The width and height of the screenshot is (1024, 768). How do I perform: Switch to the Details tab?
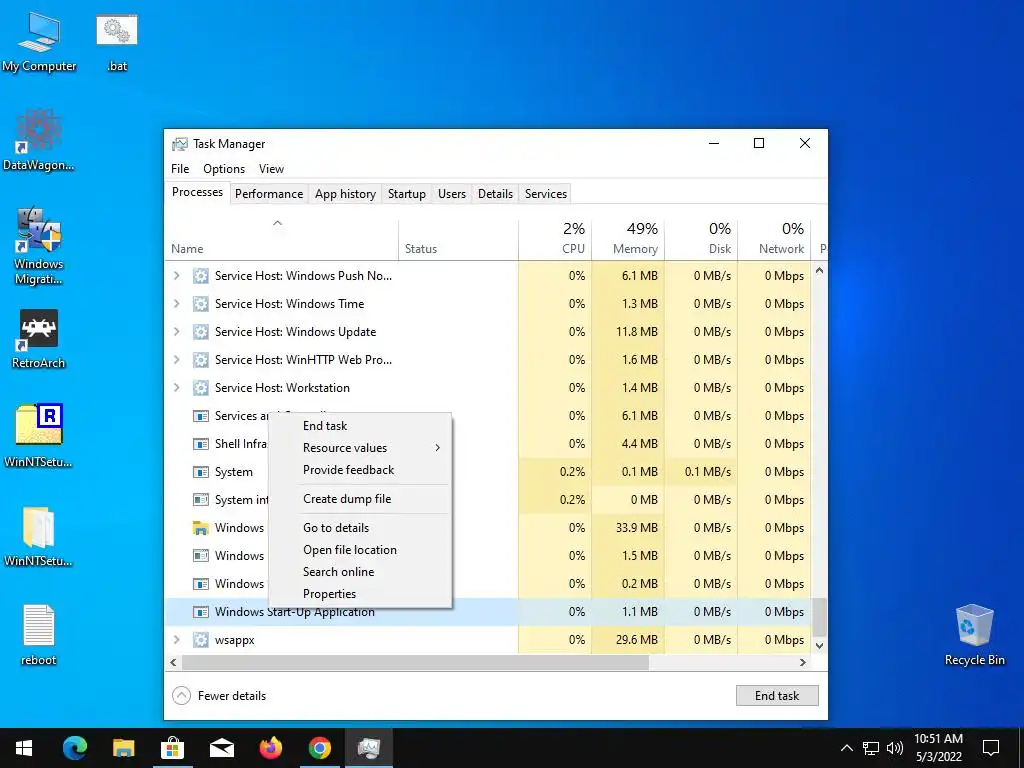pos(496,194)
